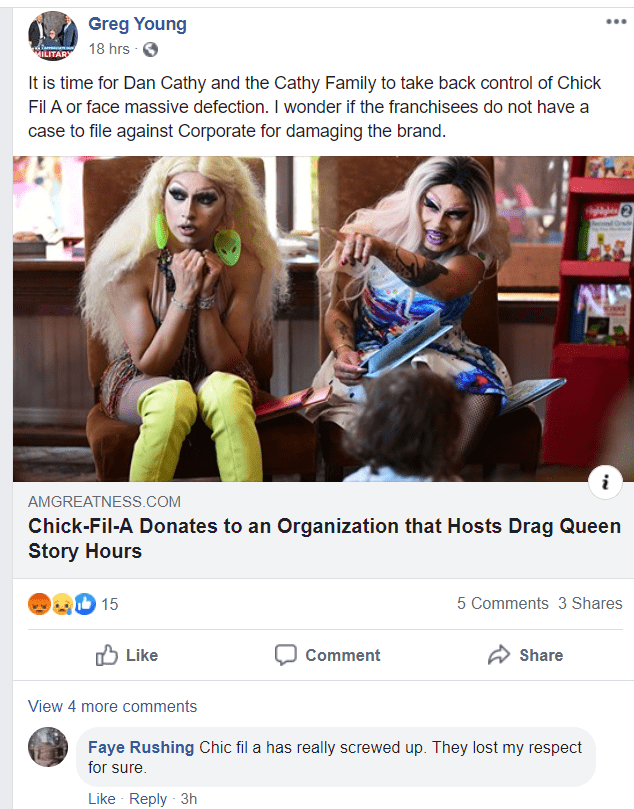Open the 3 Shares count link
Viewport: 634px width, 809px height.
[x=590, y=603]
